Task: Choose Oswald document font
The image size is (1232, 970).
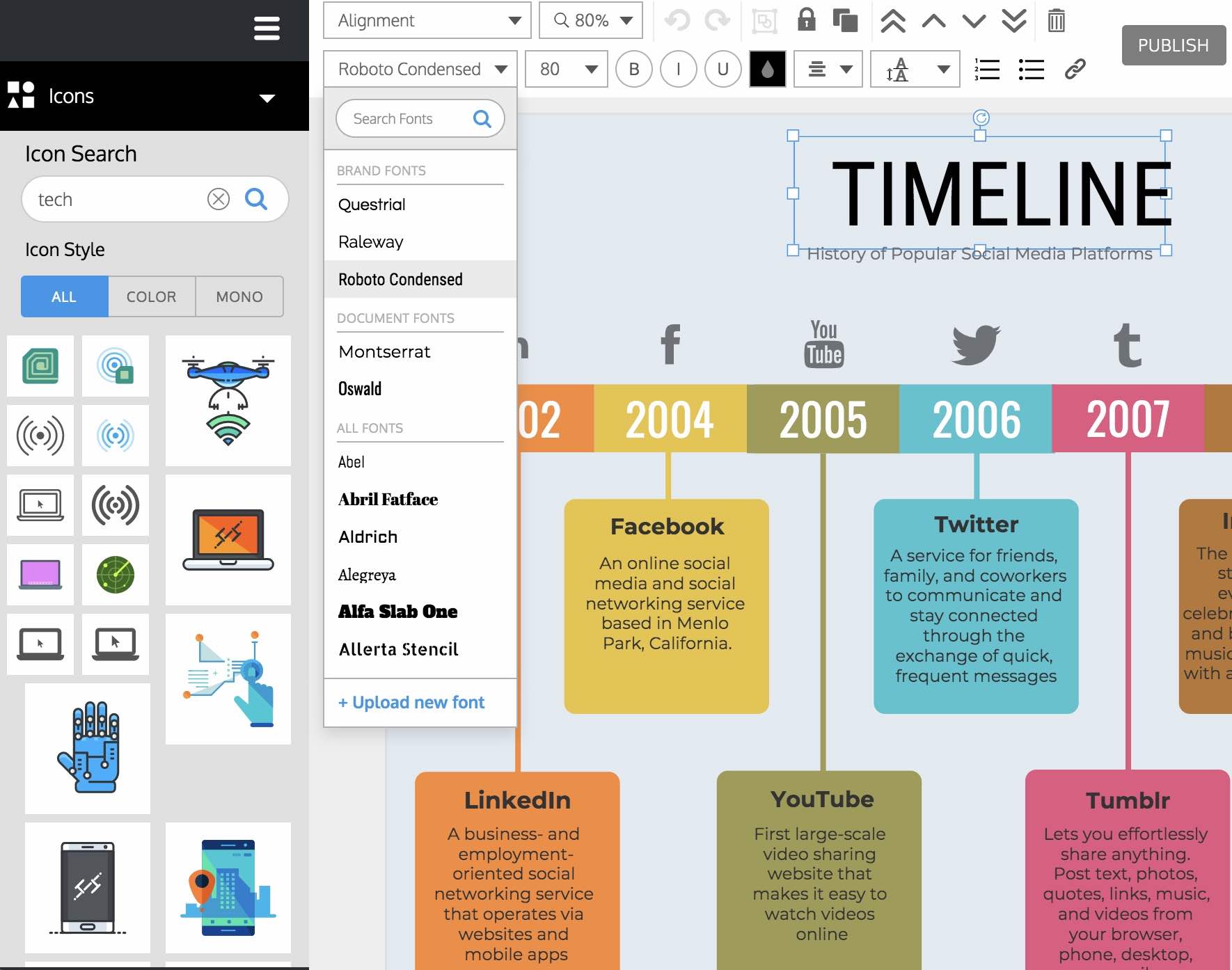Action: (x=420, y=388)
